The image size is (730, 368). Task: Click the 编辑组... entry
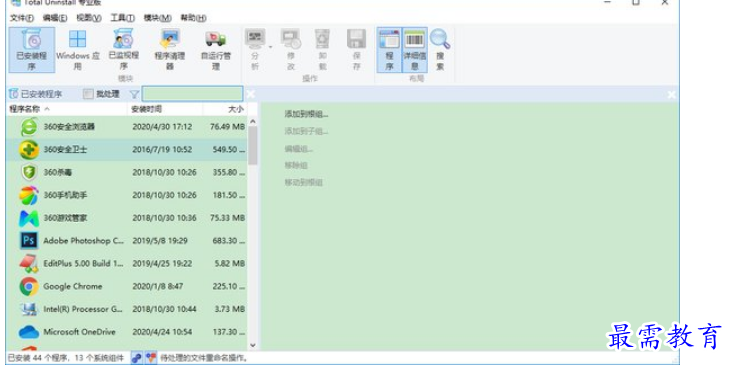click(298, 149)
